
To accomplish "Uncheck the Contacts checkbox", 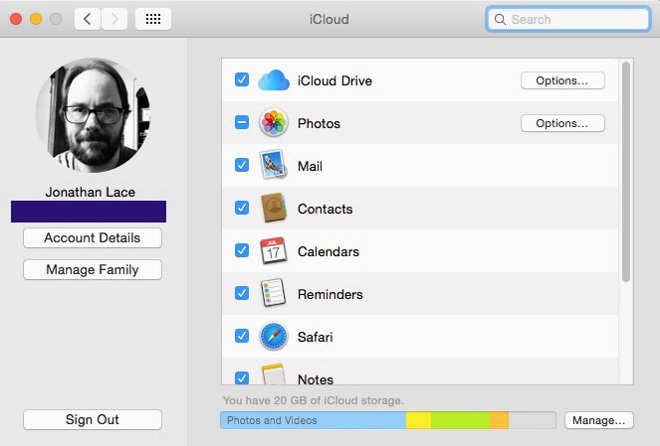I will (242, 208).
